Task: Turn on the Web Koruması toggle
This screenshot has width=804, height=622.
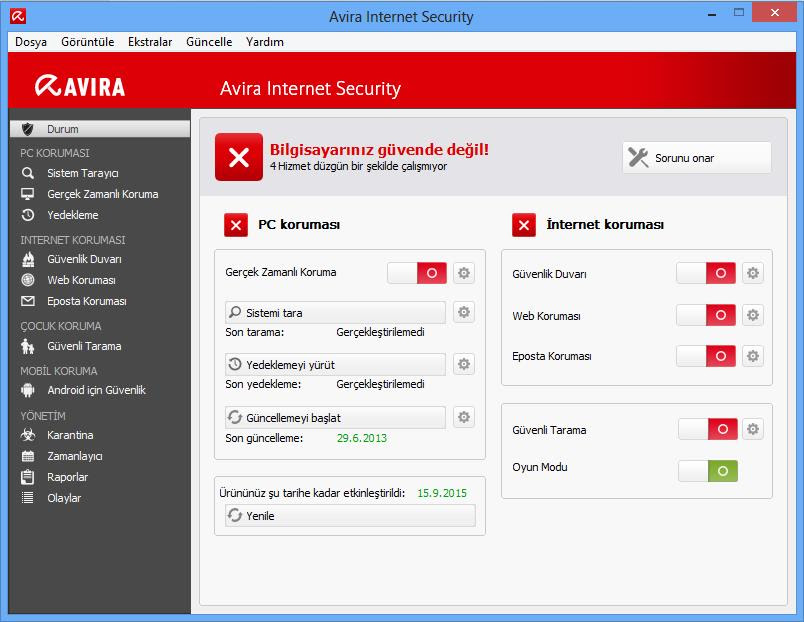Action: [x=706, y=315]
